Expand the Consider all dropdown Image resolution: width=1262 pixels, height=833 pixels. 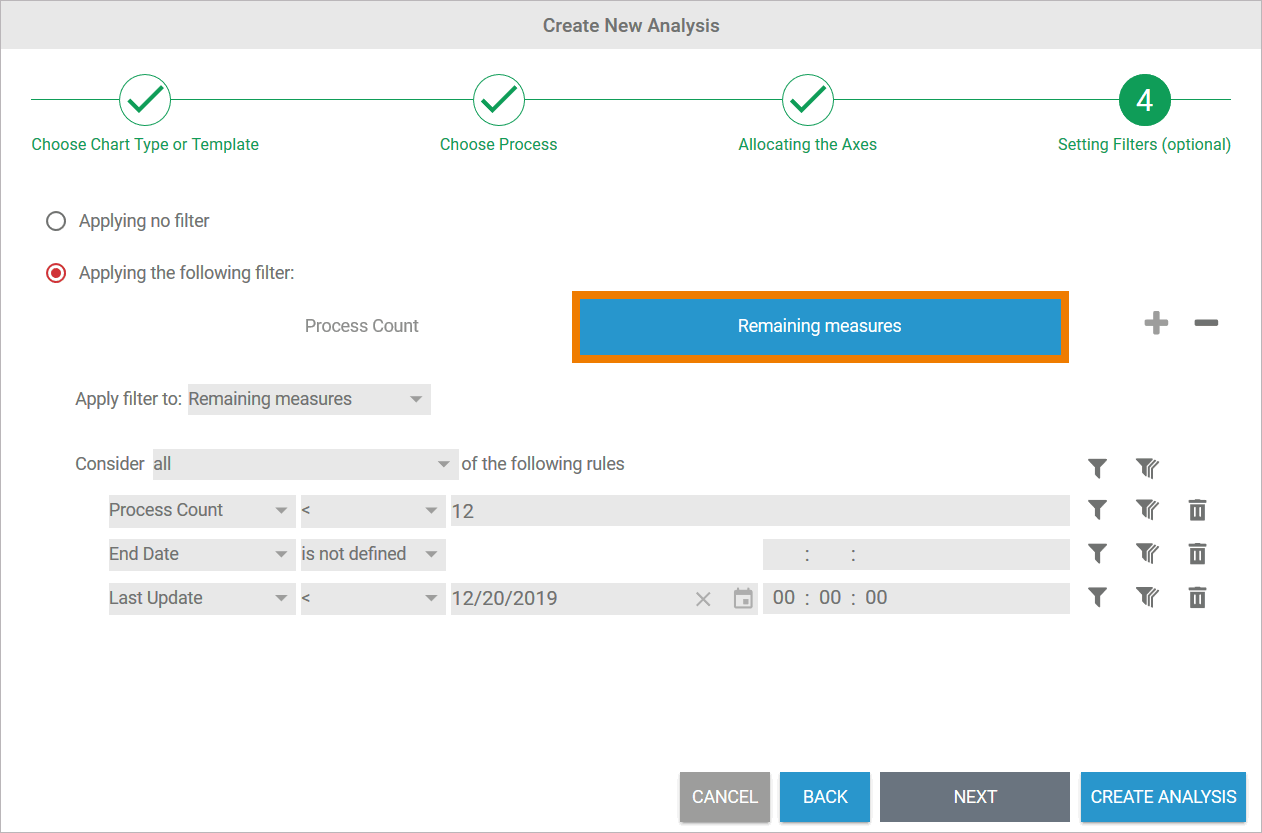pyautogui.click(x=305, y=464)
